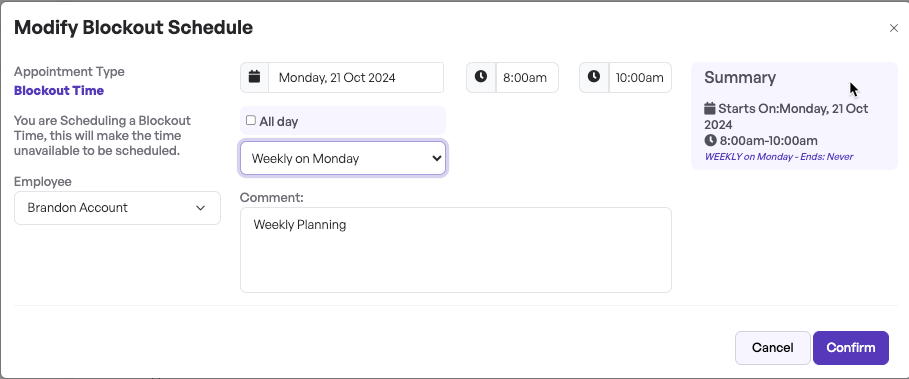This screenshot has width=909, height=379.
Task: Click the WEEKLY on Monday recurrence summary text
Action: (x=779, y=156)
